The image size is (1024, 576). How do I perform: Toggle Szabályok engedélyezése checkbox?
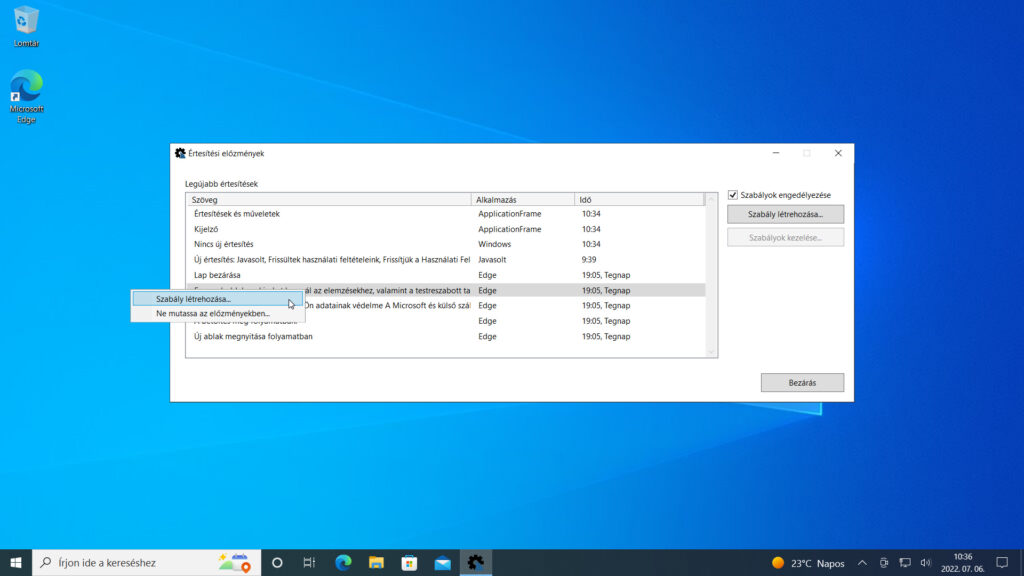point(733,195)
